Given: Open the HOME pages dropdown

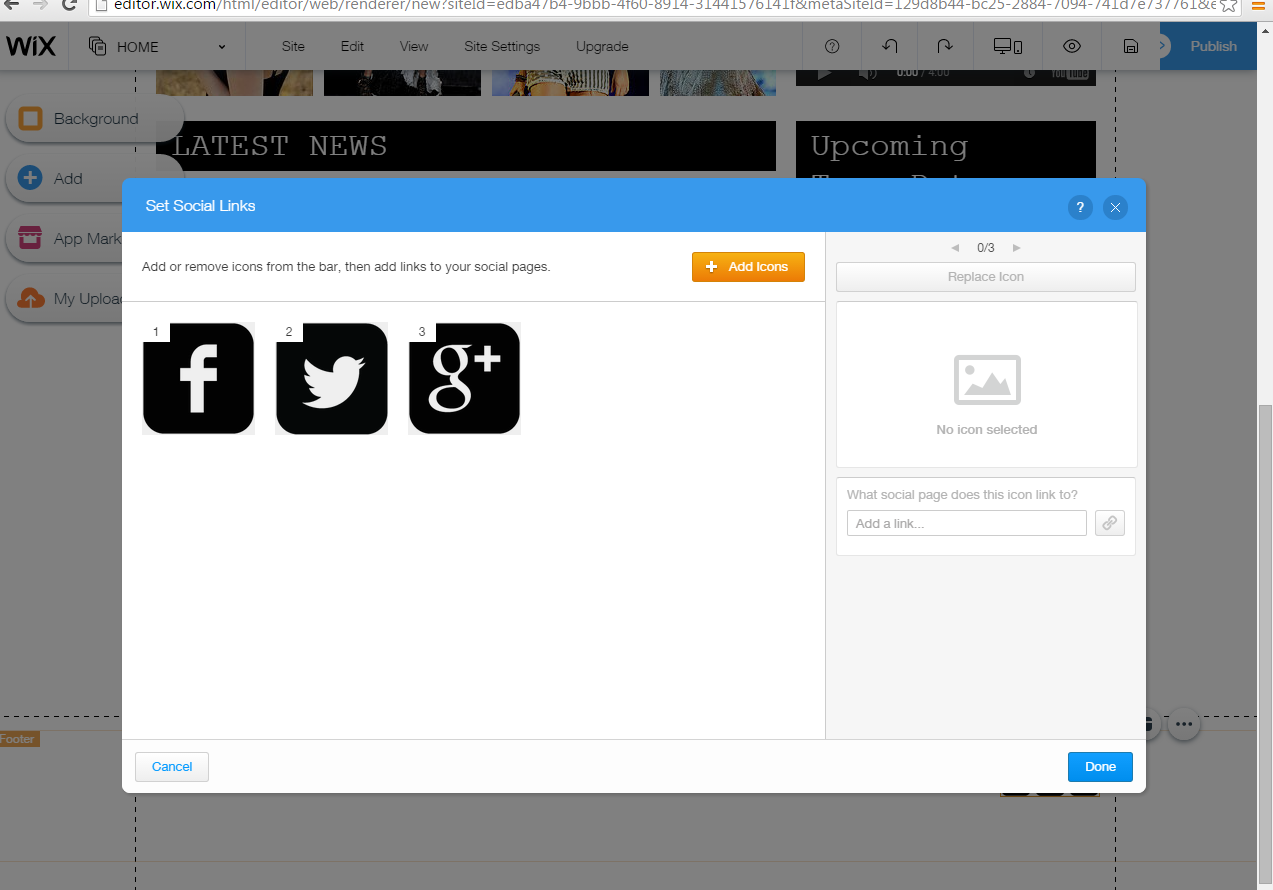Looking at the screenshot, I should (x=157, y=46).
